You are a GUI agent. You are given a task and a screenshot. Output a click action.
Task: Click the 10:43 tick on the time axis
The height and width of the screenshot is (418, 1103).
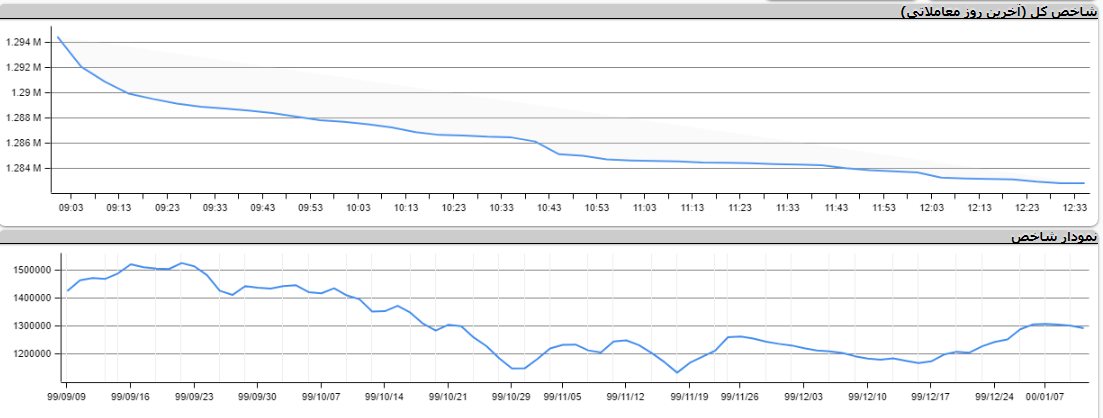549,208
